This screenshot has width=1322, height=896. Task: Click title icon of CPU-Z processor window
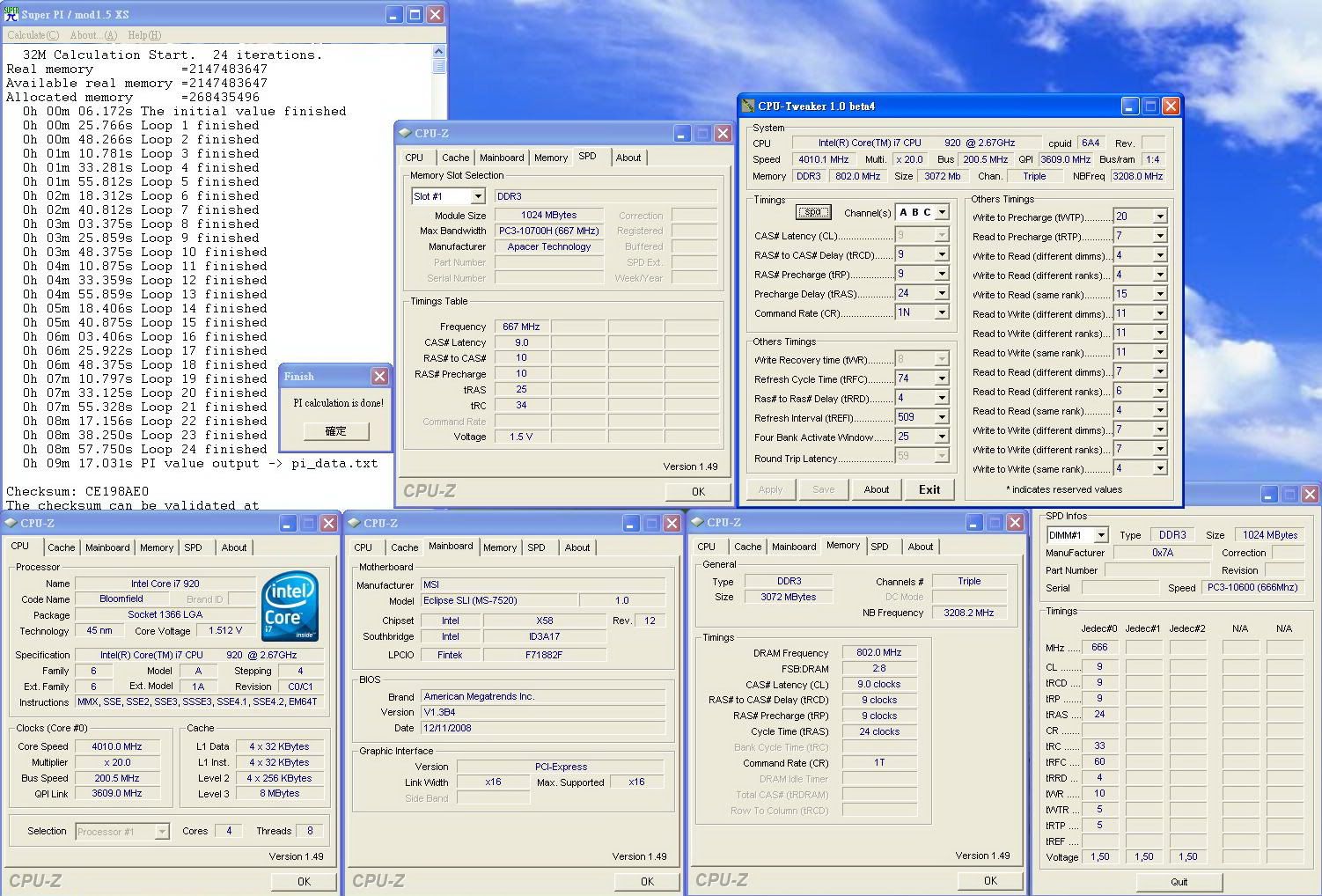(11, 523)
